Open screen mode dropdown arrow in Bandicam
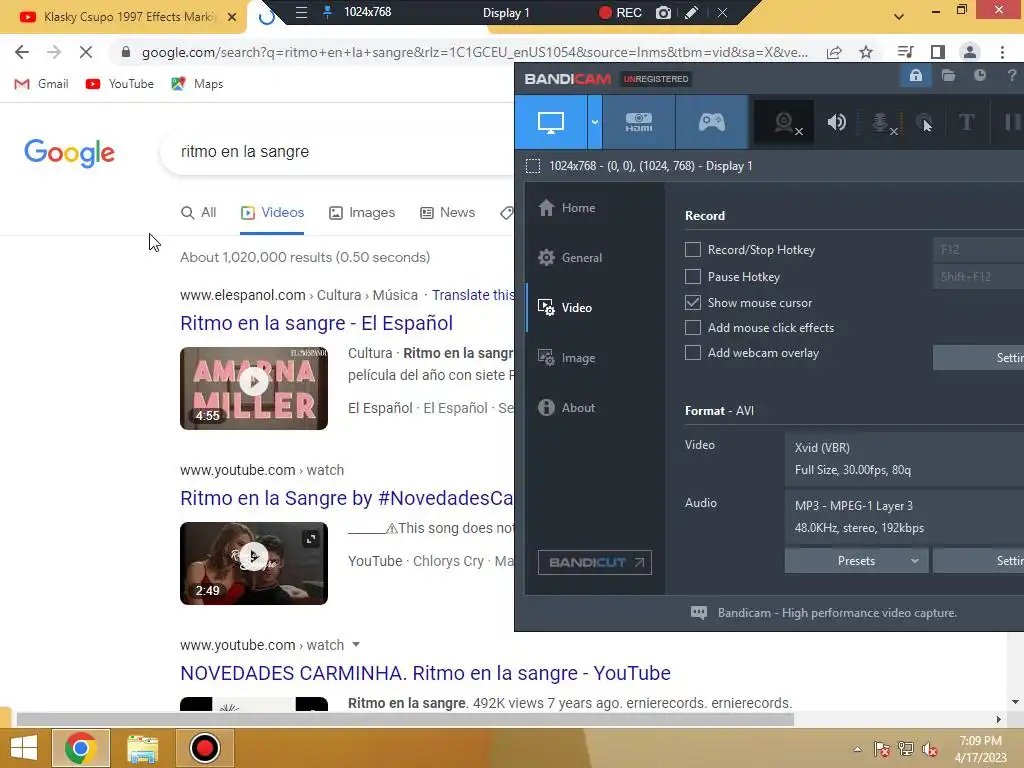Screen dimensions: 1024x768 pos(595,122)
